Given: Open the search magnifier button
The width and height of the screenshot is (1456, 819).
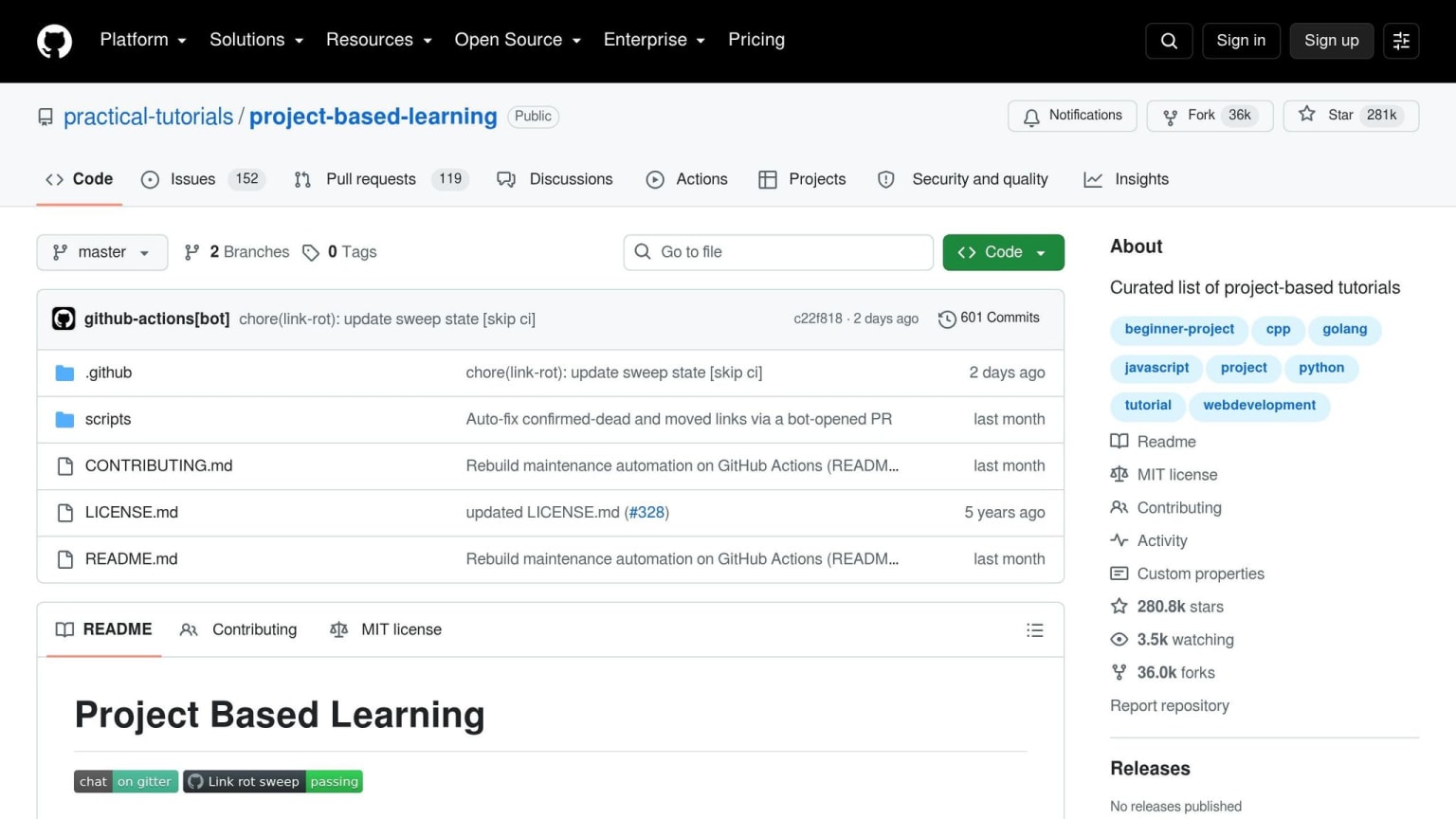Looking at the screenshot, I should point(1169,41).
